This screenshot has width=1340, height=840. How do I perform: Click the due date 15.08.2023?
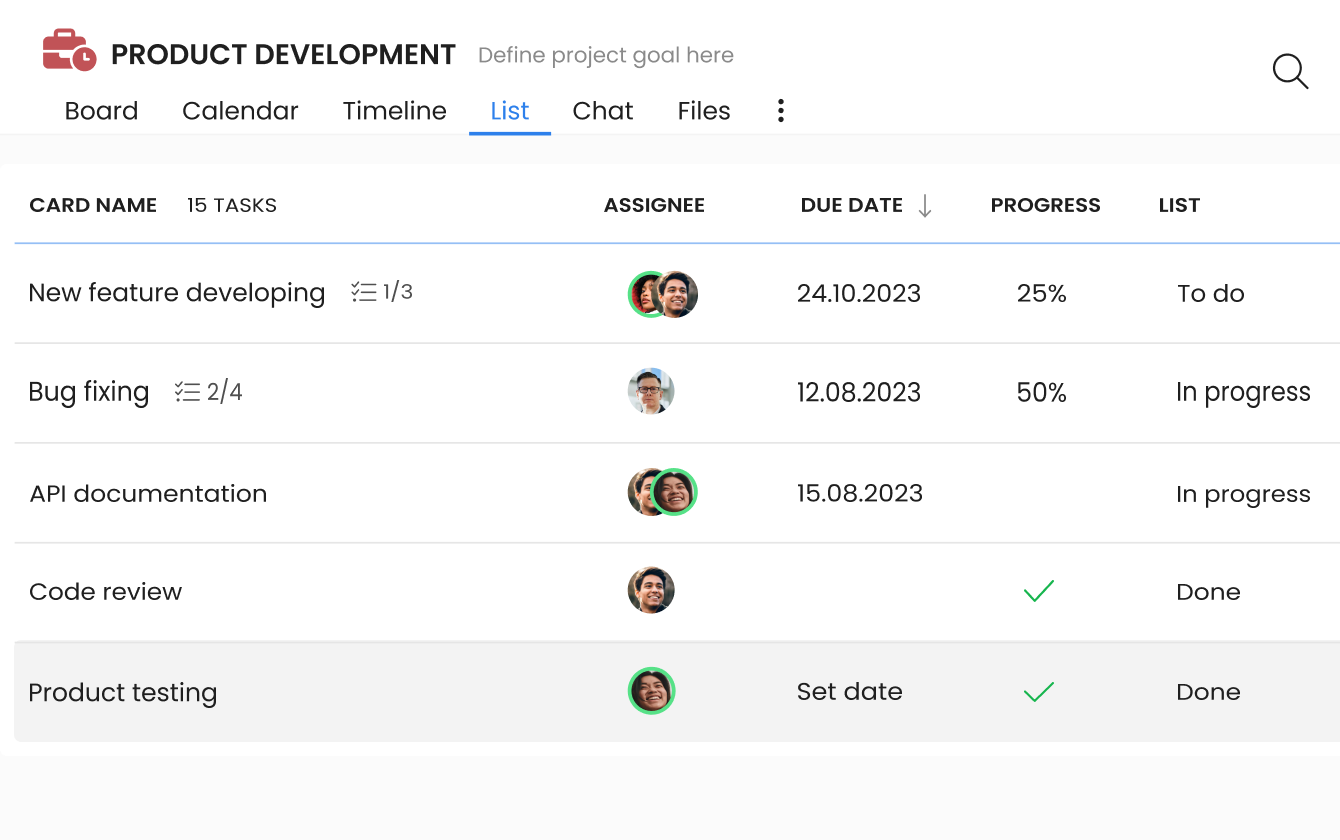pyautogui.click(x=860, y=493)
